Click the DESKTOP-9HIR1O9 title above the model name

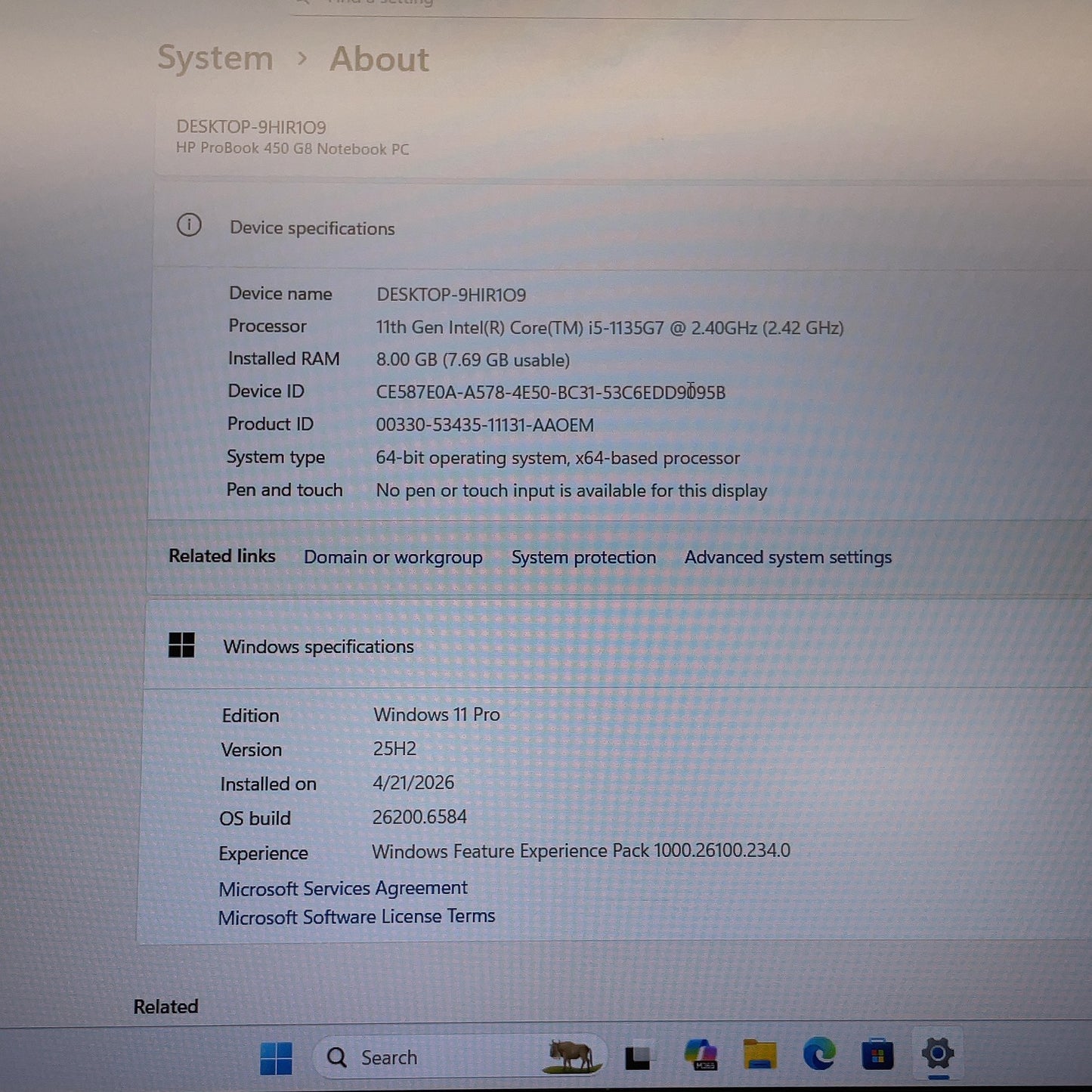[x=251, y=127]
